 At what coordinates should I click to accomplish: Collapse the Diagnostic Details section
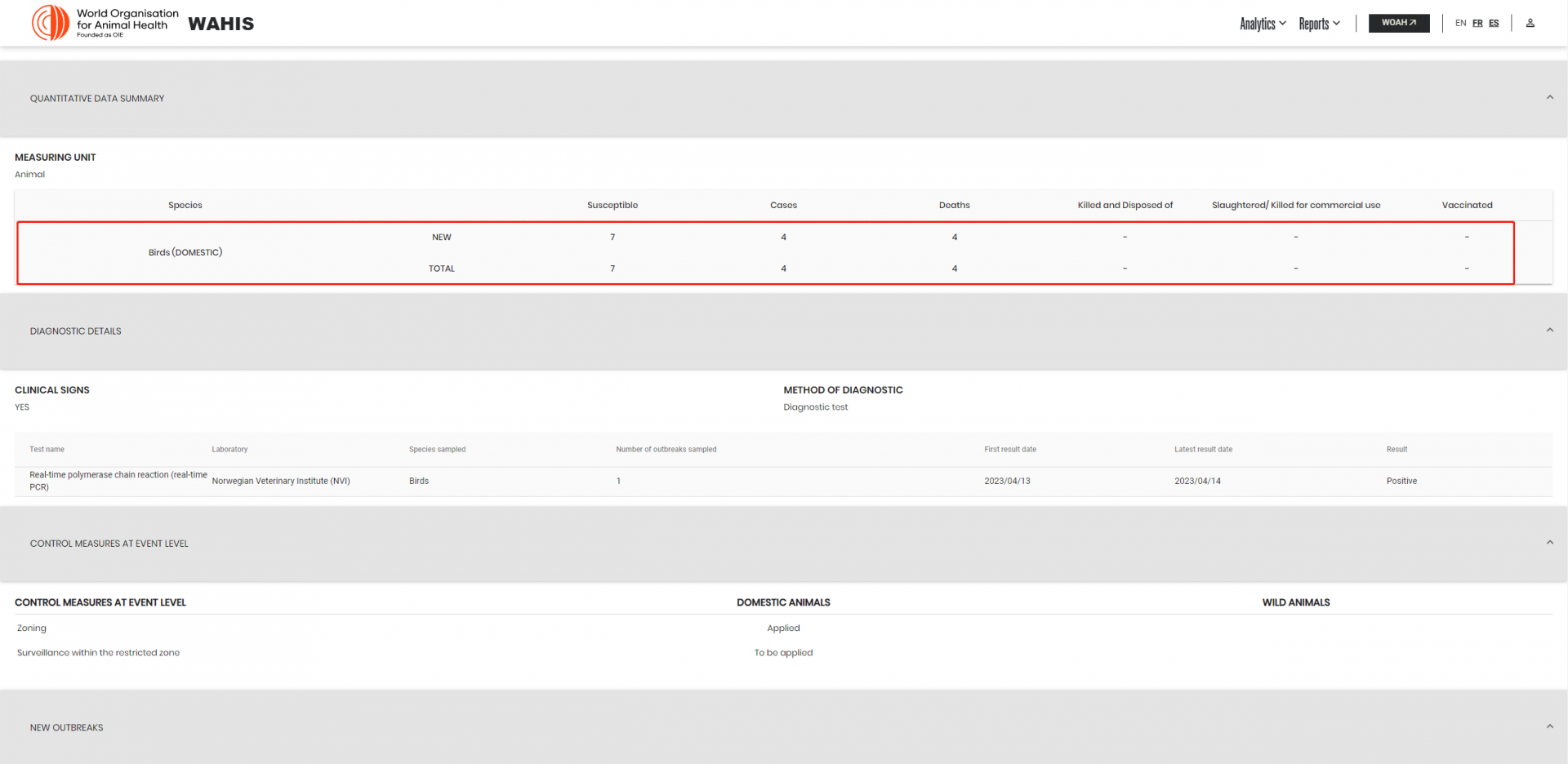pyautogui.click(x=1549, y=331)
